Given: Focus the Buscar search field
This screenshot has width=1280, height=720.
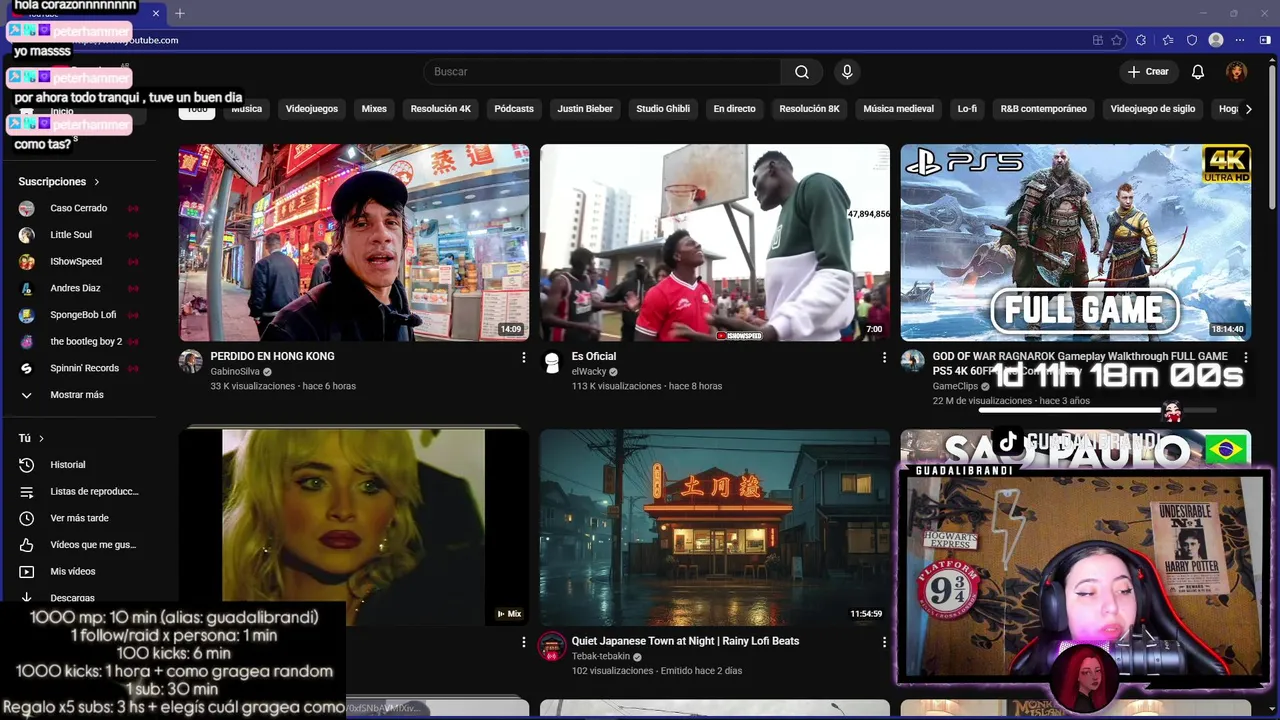Looking at the screenshot, I should (603, 72).
